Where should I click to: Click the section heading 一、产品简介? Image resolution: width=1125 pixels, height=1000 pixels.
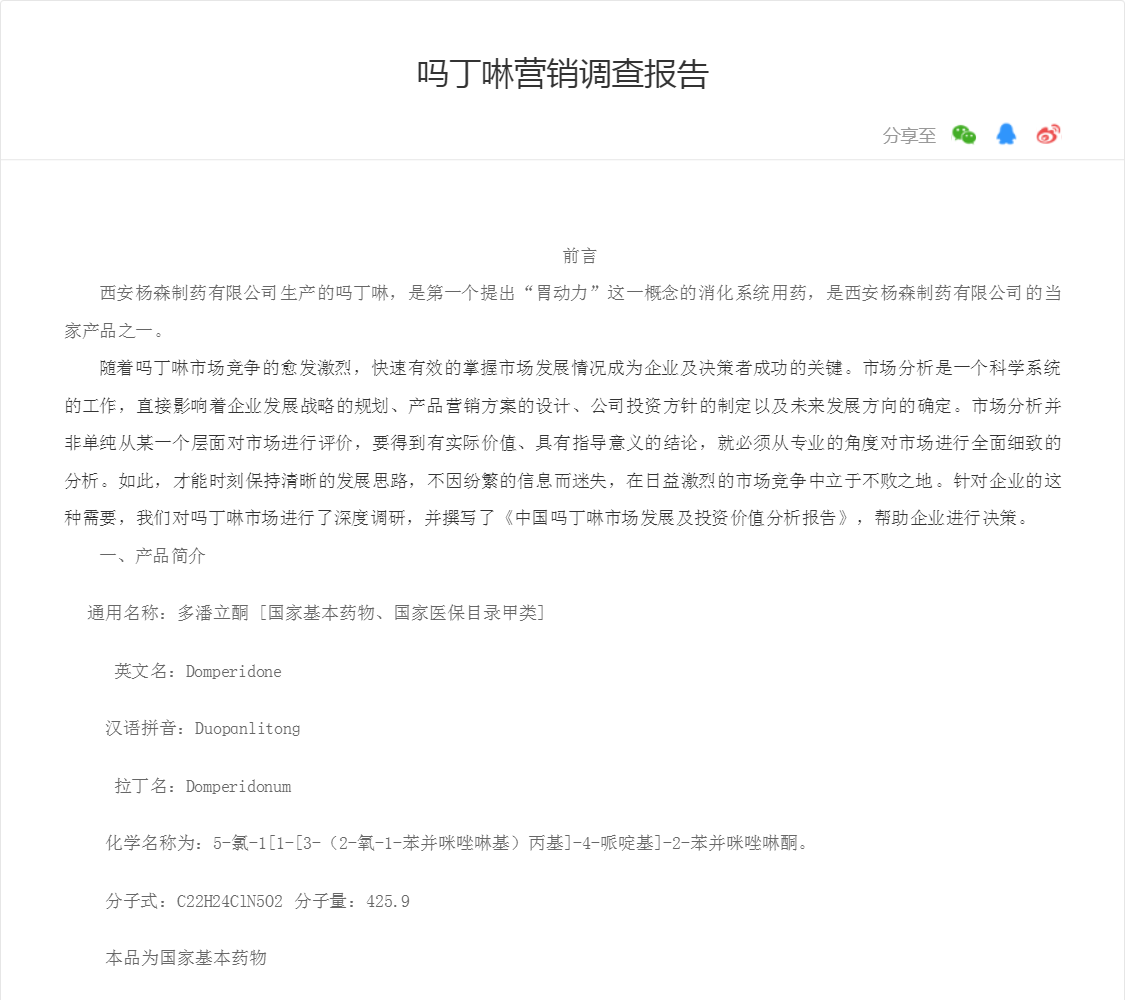153,555
